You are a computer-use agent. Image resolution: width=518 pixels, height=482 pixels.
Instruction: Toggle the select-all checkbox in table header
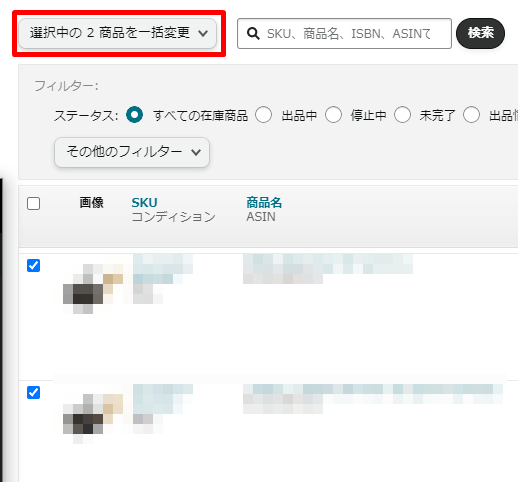[x=33, y=203]
